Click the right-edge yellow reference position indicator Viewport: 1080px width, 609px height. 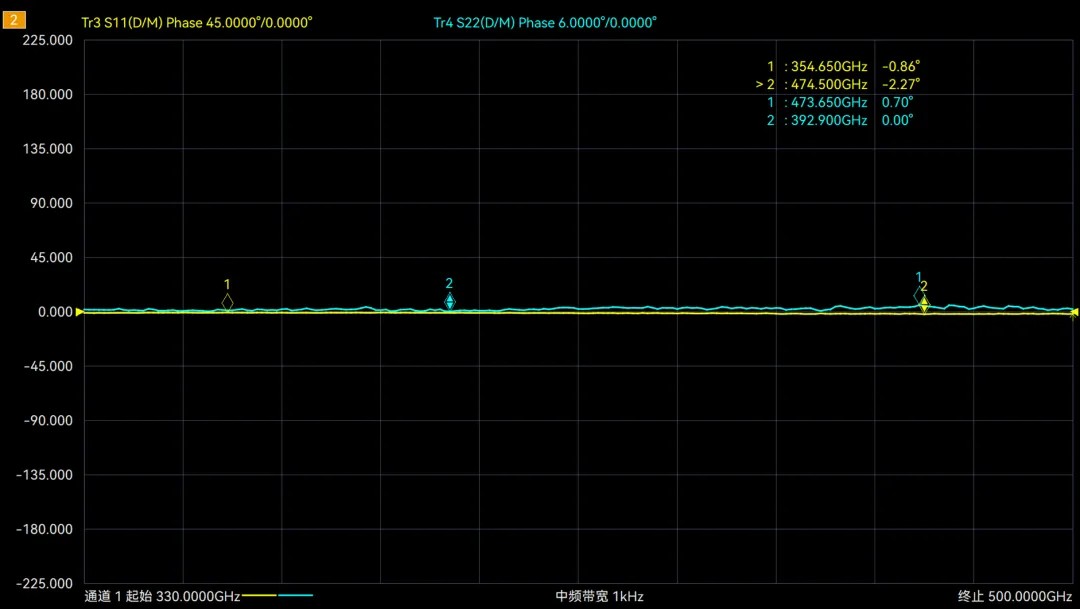click(x=1074, y=313)
